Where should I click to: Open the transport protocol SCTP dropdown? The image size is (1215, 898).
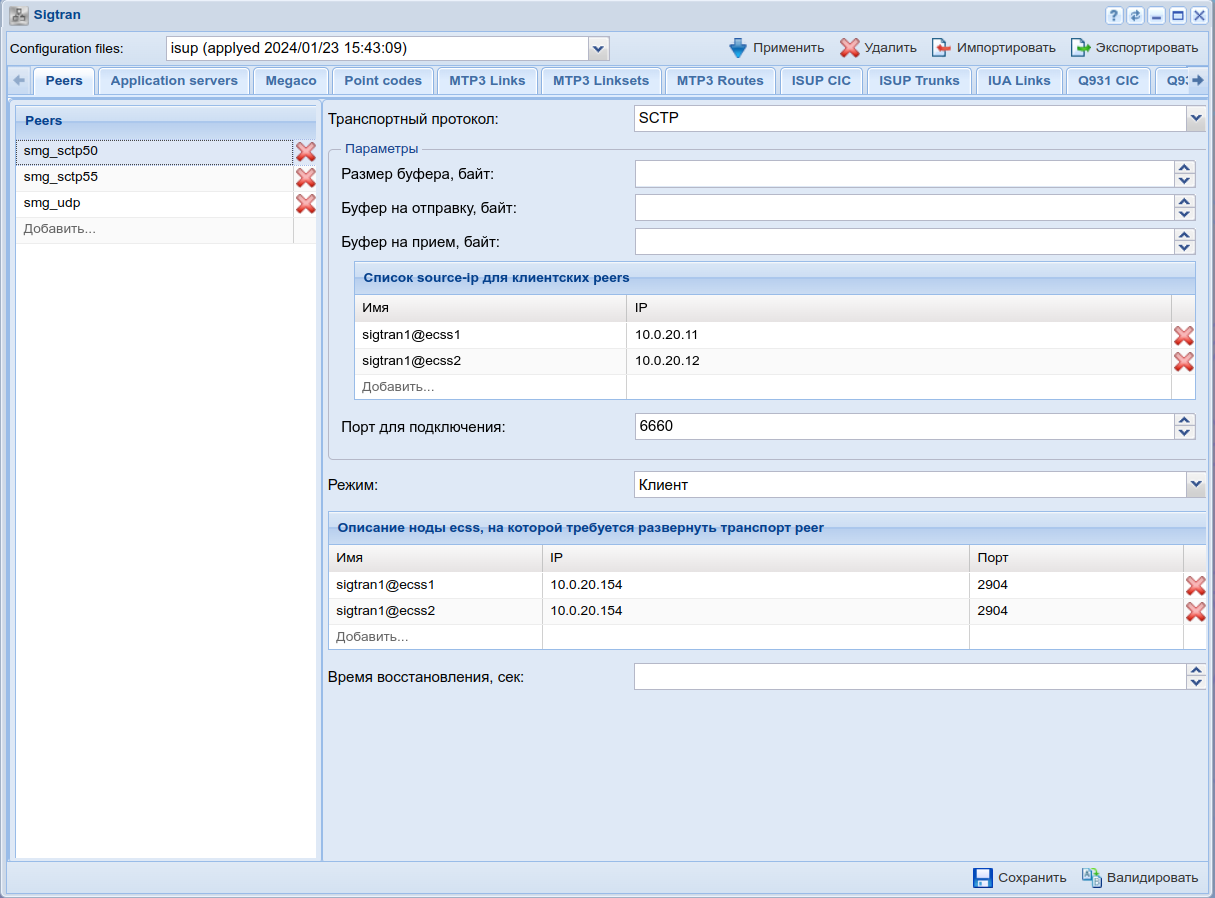tap(1195, 119)
